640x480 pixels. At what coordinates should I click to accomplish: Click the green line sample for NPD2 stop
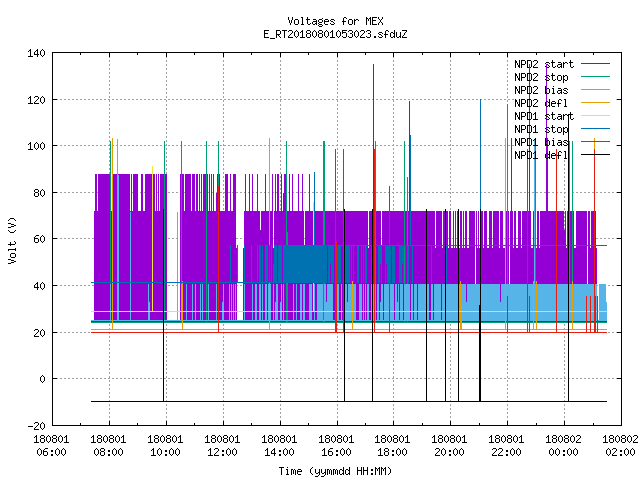[x=595, y=76]
